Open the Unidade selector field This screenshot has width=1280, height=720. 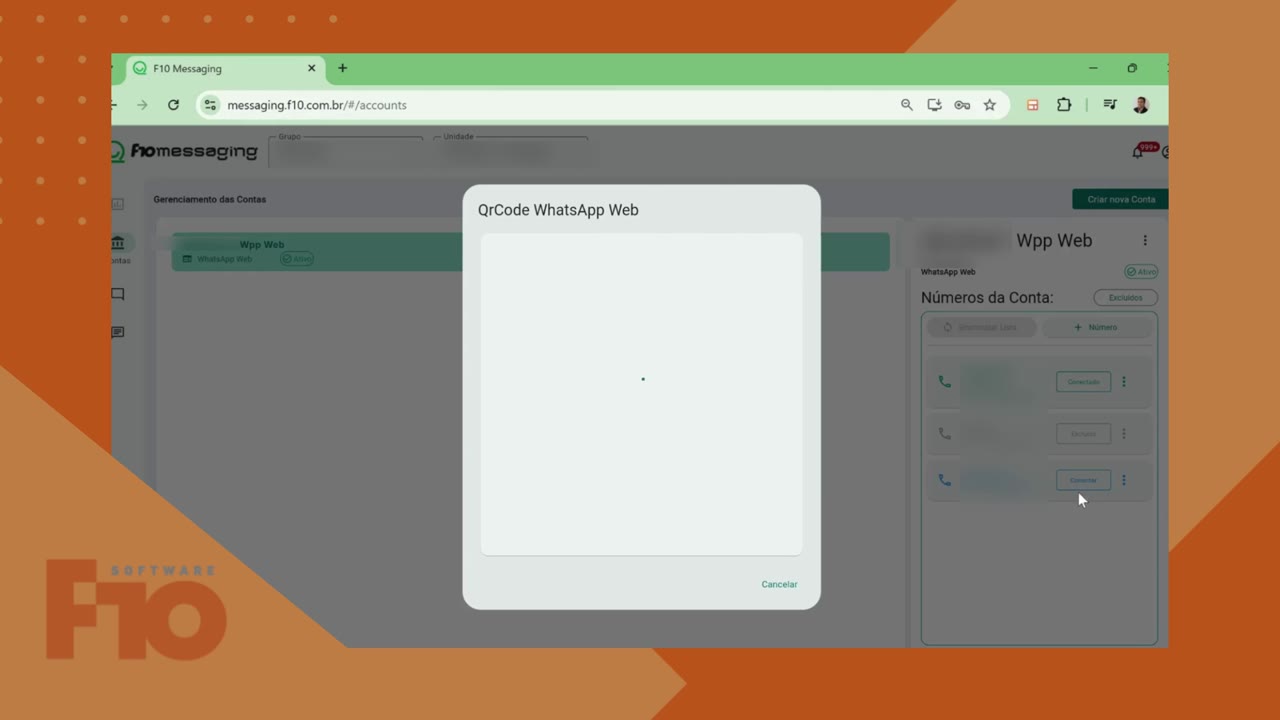[x=511, y=153]
